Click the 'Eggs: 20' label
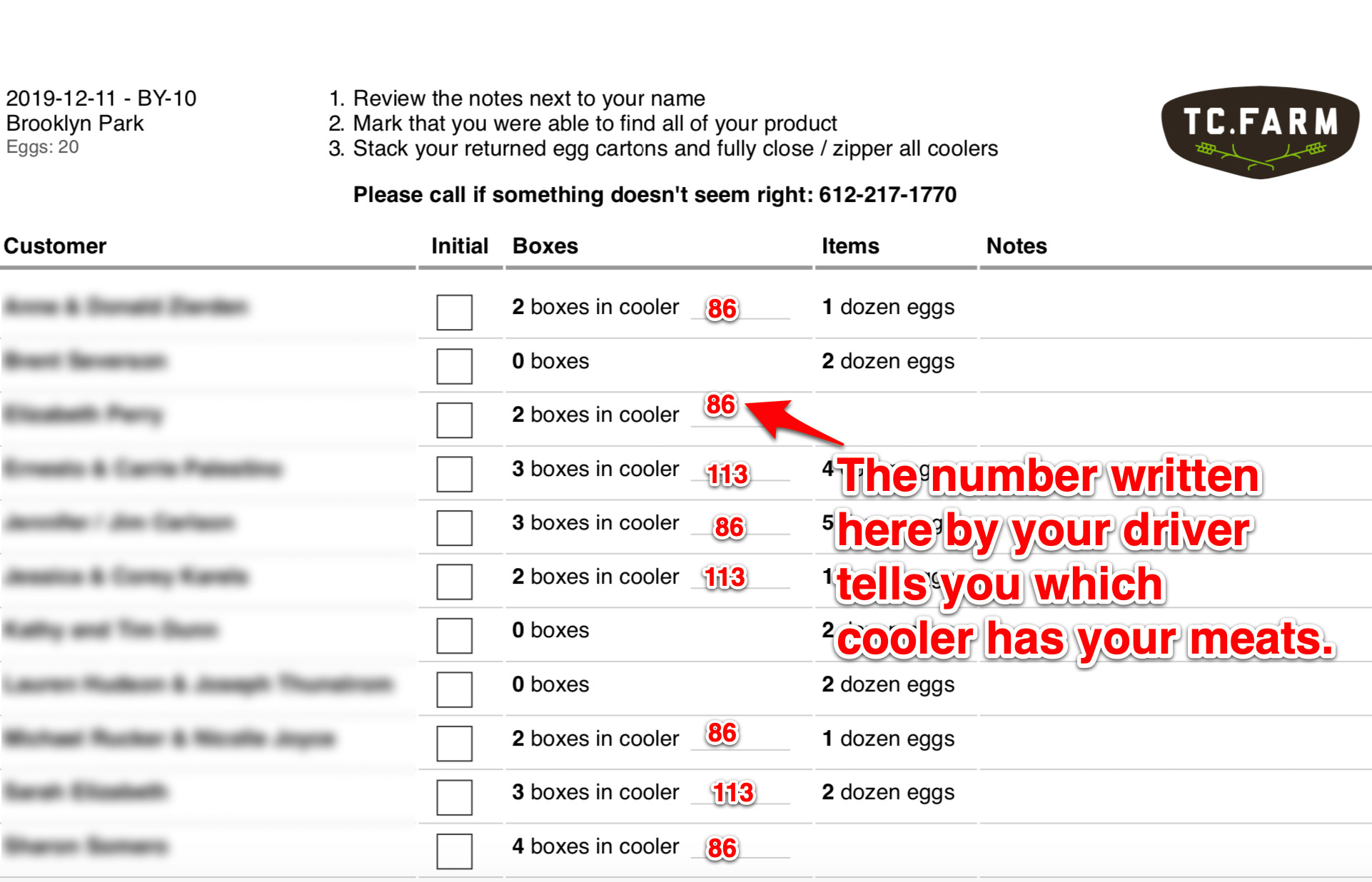Viewport: 1372px width, 882px height. pyautogui.click(x=42, y=147)
